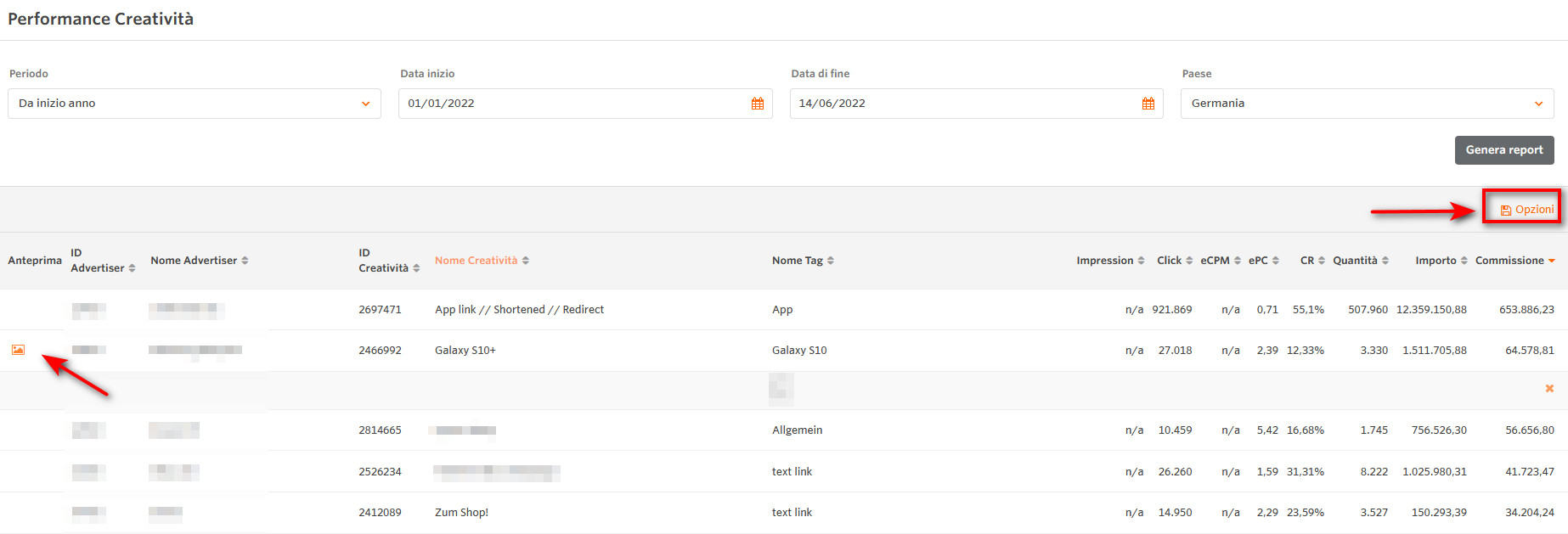Toggle Commissione descending sort arrow
The width and height of the screenshot is (1568, 534).
pos(1552,261)
